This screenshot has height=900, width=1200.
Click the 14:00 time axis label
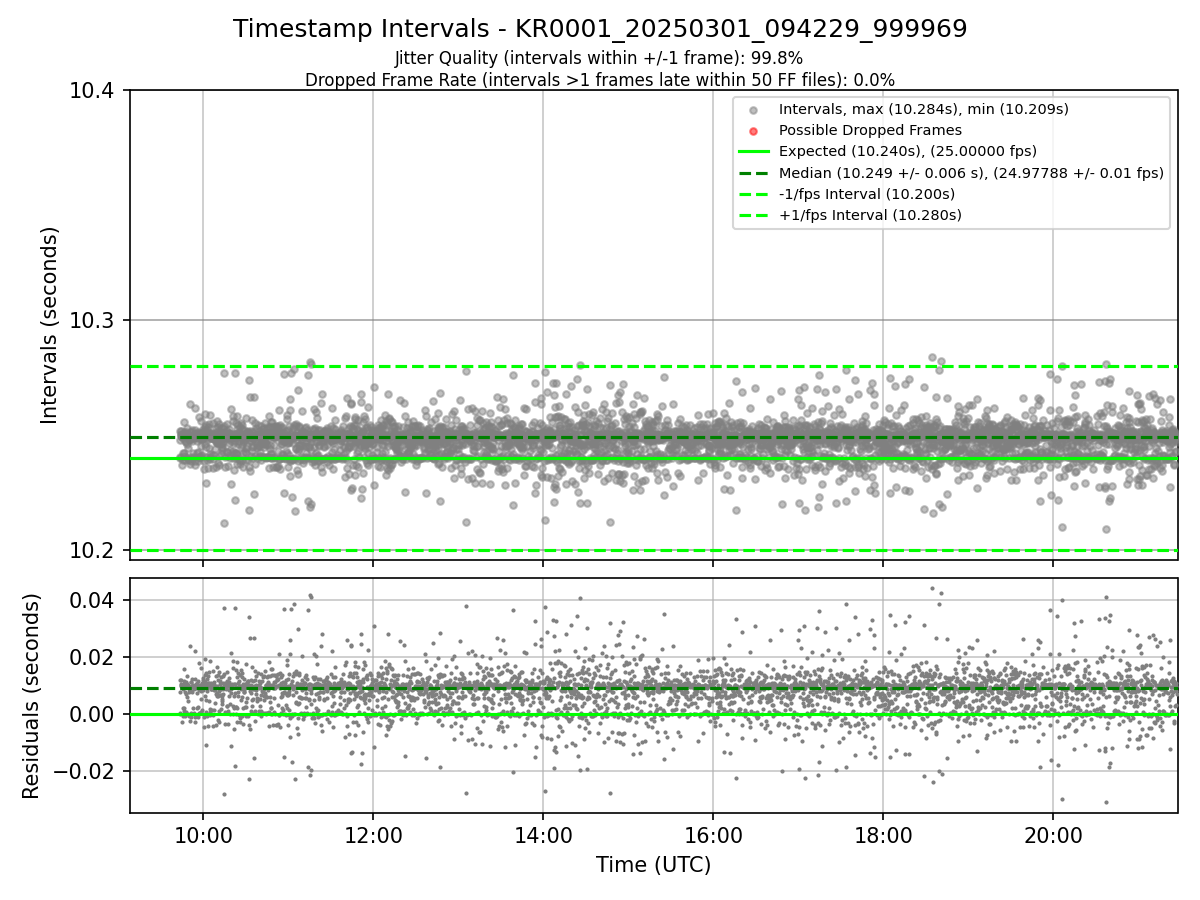543,834
